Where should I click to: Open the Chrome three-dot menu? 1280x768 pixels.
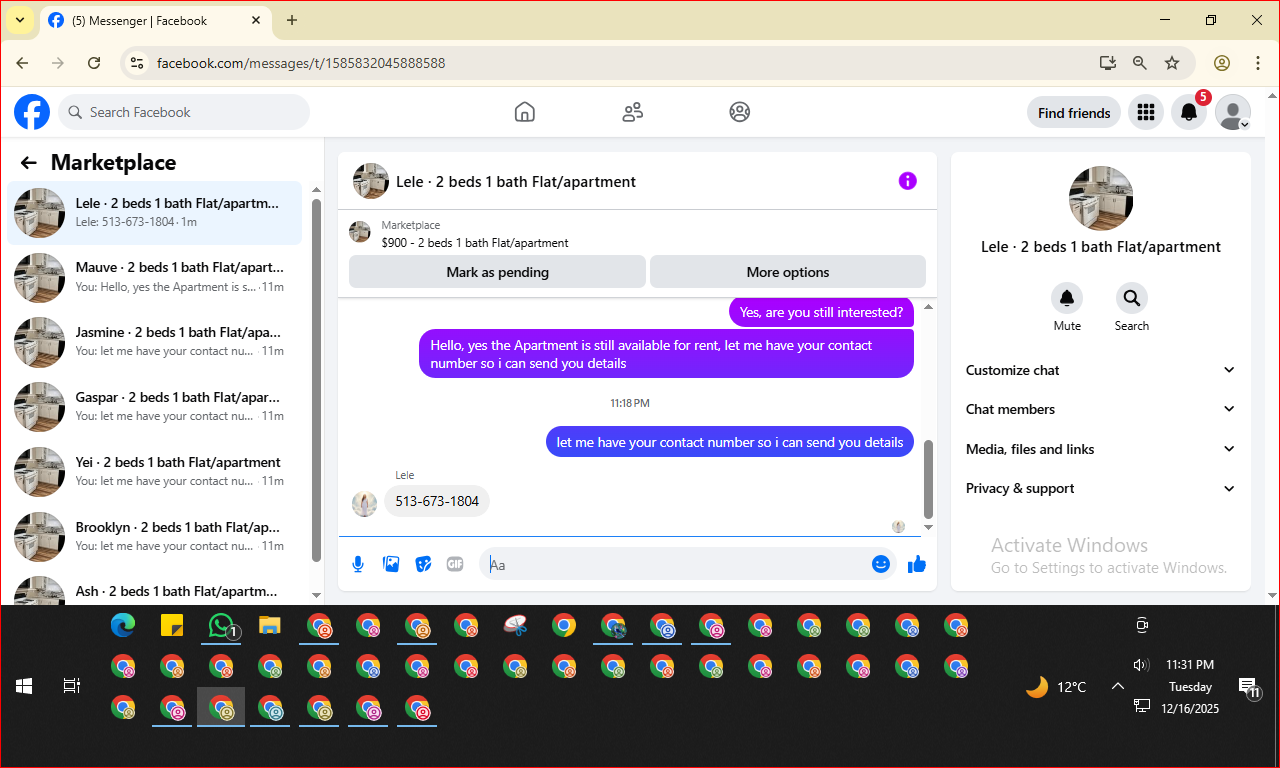[x=1258, y=63]
